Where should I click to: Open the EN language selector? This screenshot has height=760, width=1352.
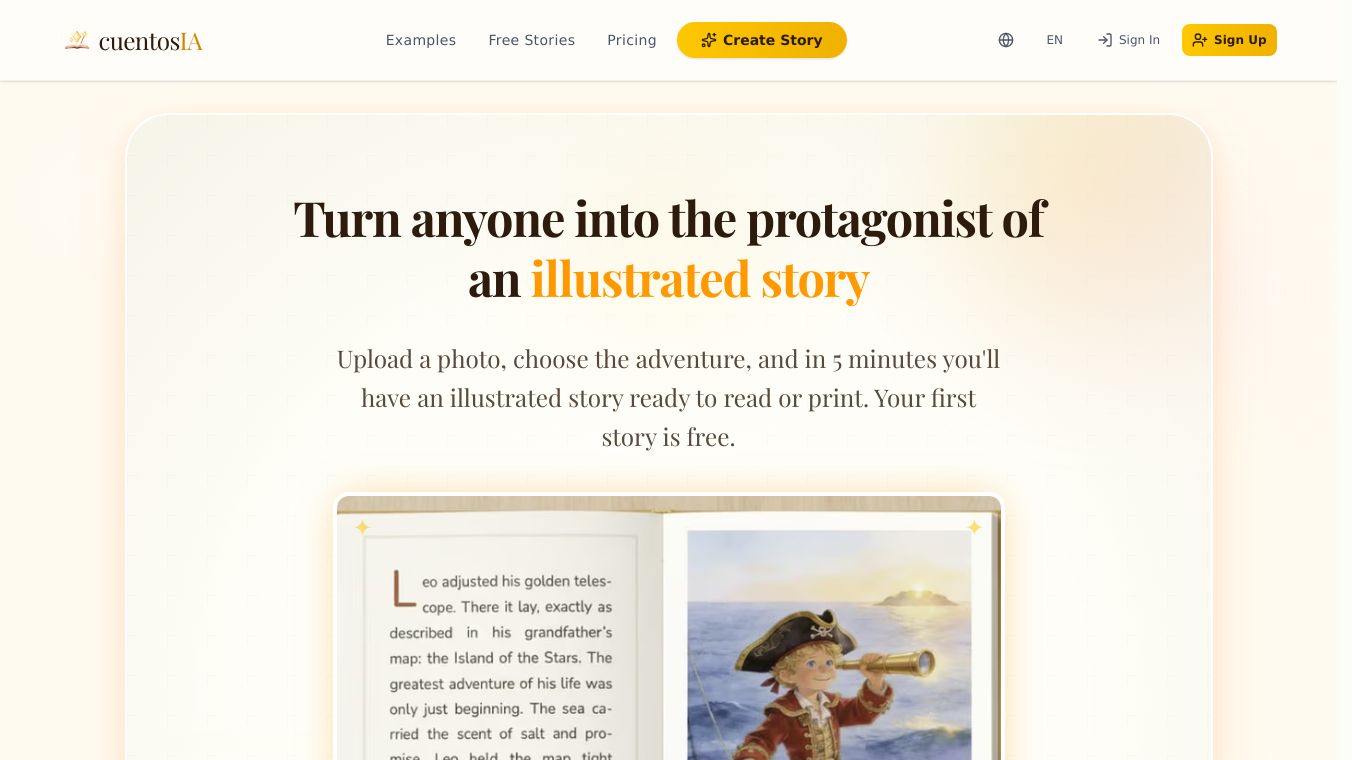click(1054, 40)
